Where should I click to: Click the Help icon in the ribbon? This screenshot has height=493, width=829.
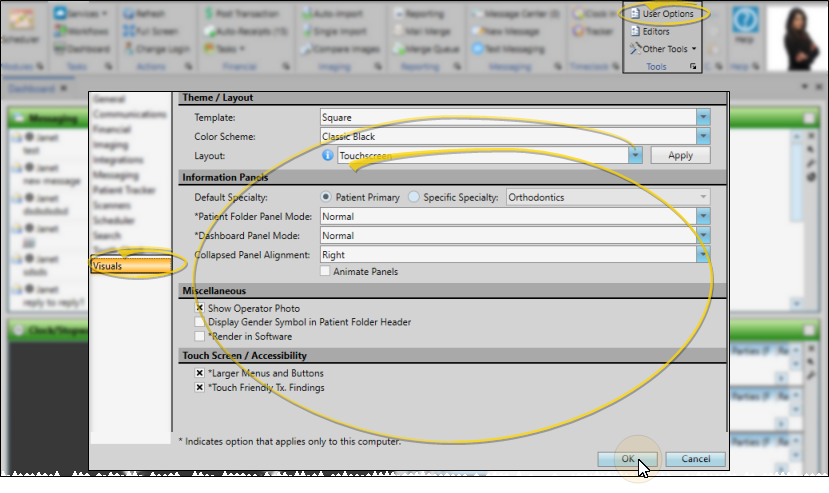coord(744,24)
